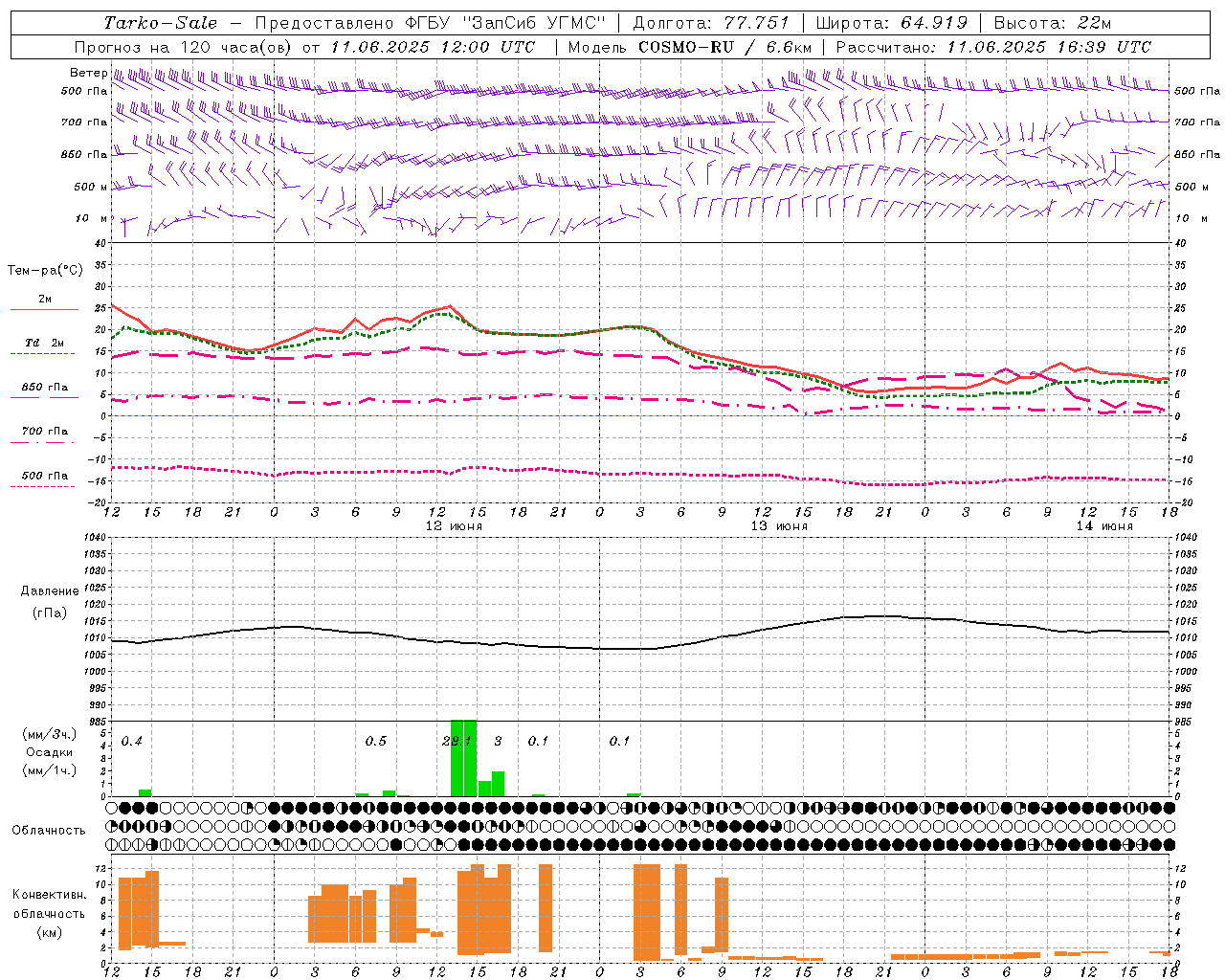Click the Облачность cloud cover label
1225x980 pixels.
click(x=49, y=830)
